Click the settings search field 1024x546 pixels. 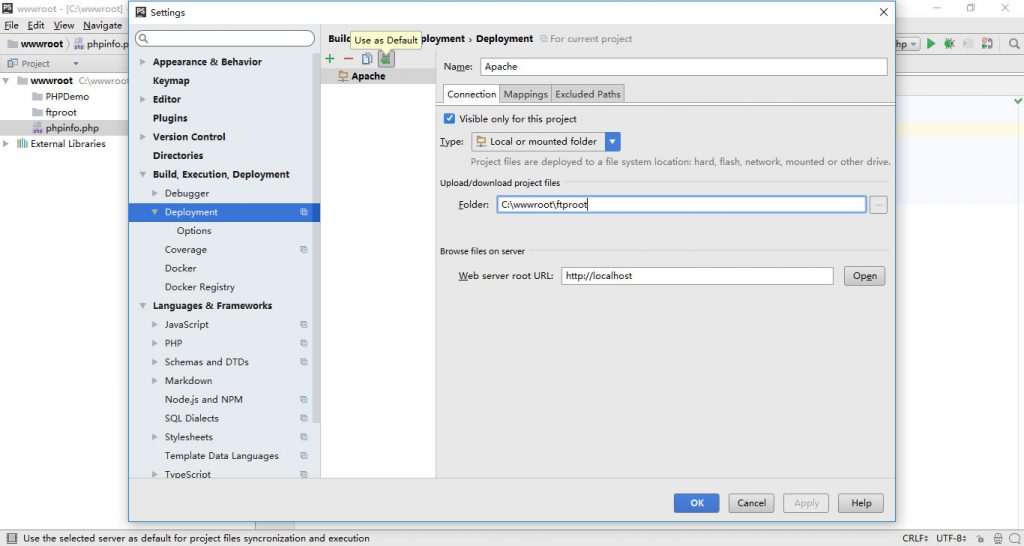[225, 39]
